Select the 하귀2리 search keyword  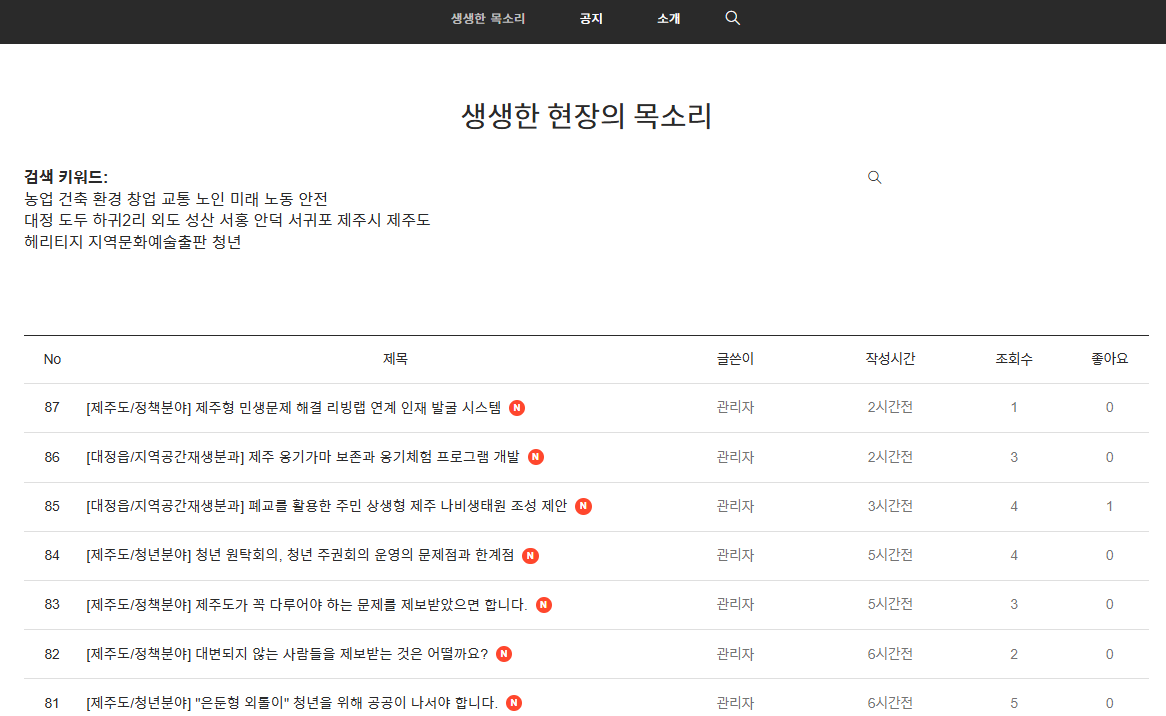[119, 220]
